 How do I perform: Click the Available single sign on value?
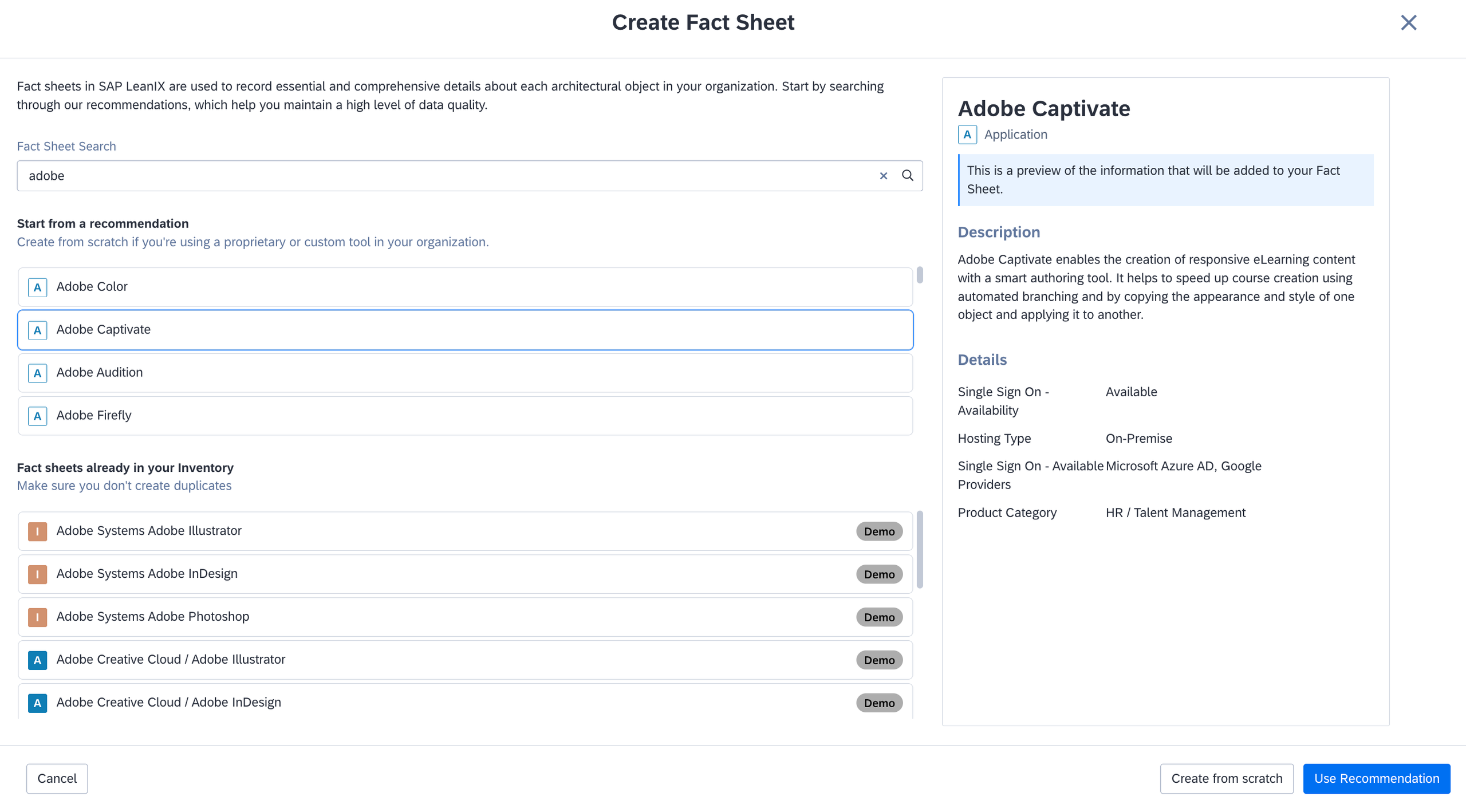pos(1131,392)
